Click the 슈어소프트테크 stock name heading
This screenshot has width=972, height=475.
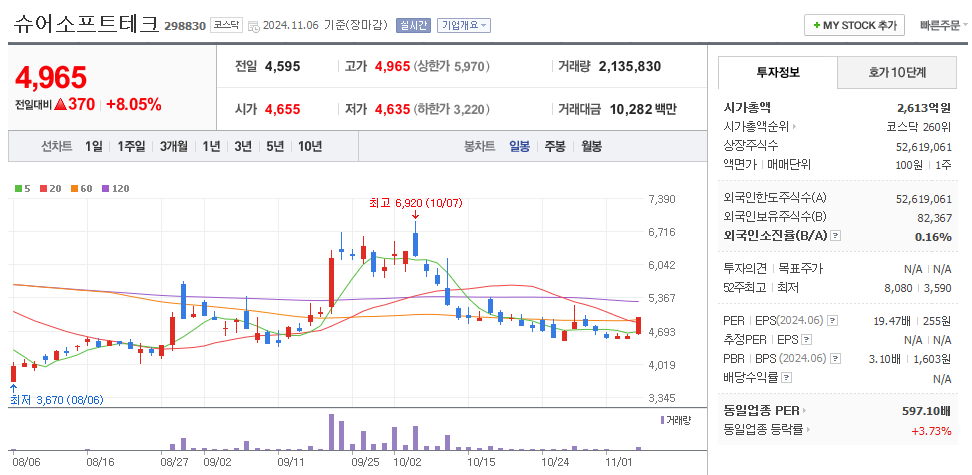(x=86, y=25)
